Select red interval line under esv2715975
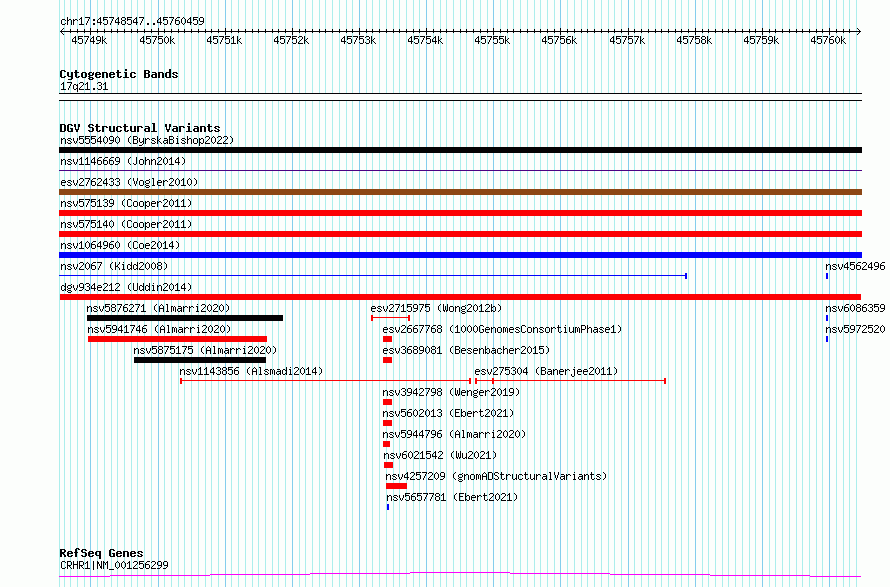 coord(391,318)
